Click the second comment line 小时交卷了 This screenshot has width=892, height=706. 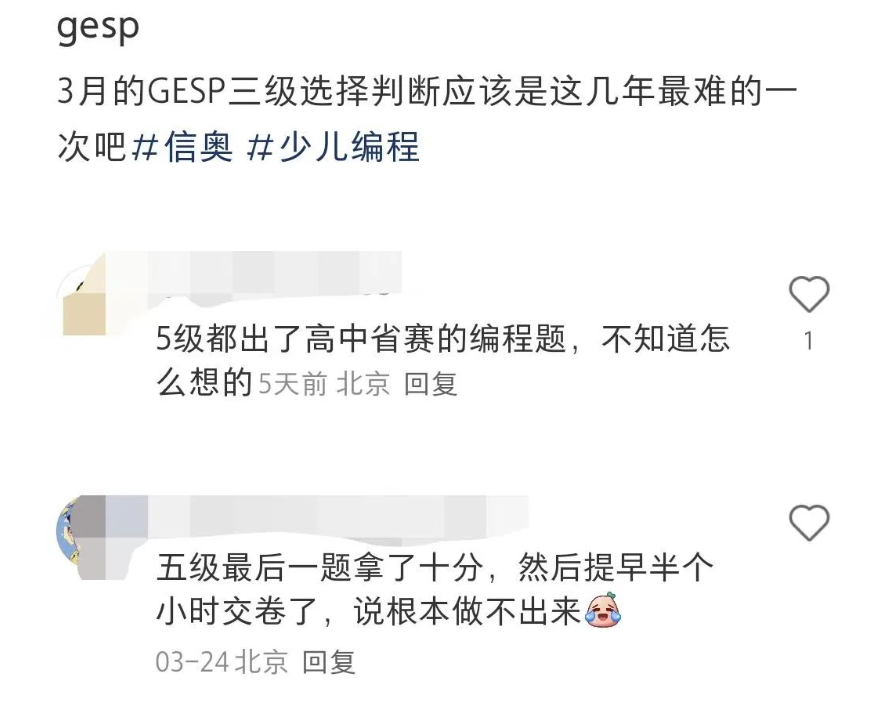click(369, 612)
